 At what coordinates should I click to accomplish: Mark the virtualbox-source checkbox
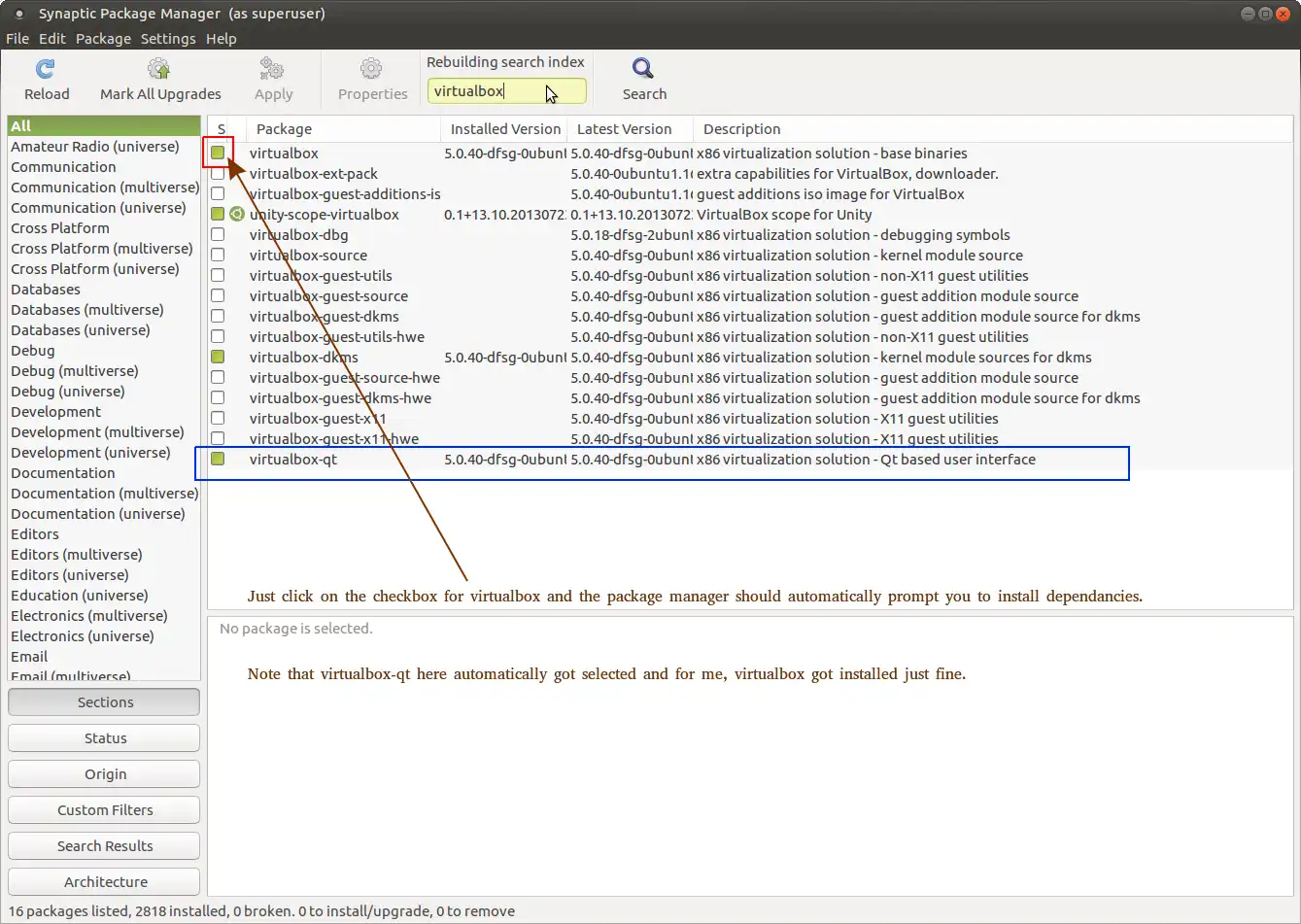click(218, 256)
